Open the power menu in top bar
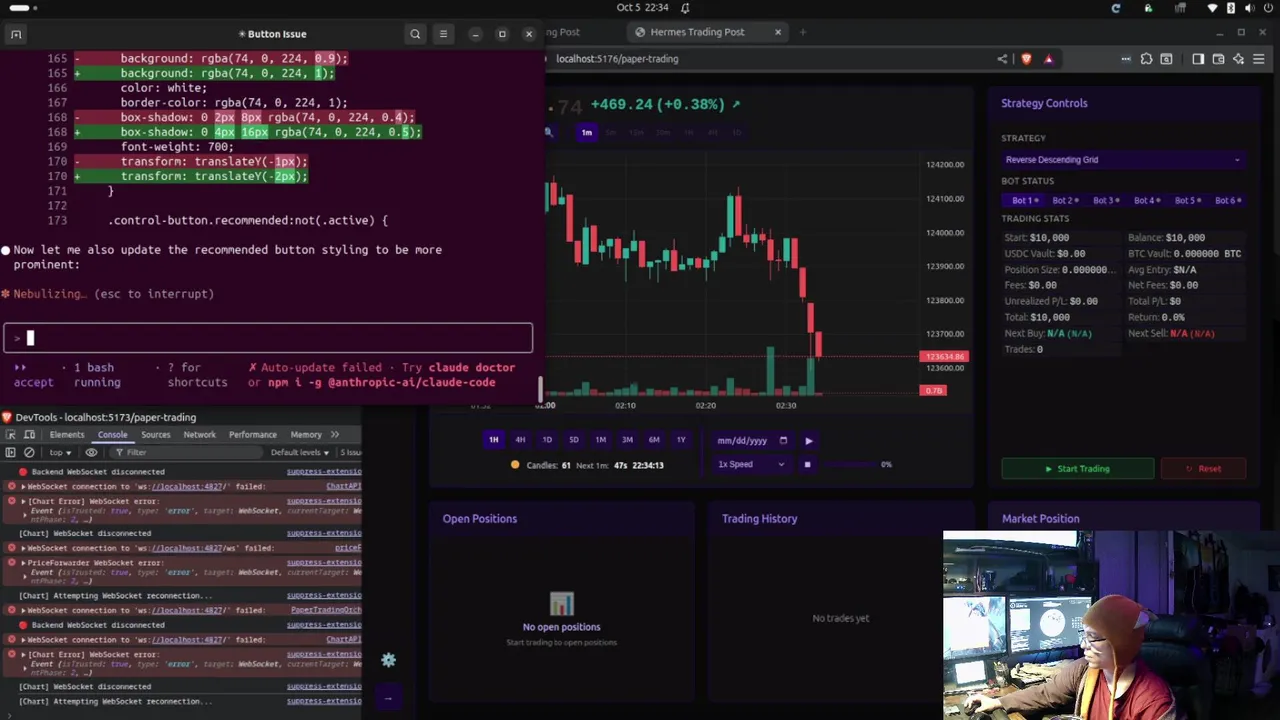Viewport: 1280px width, 720px height. pyautogui.click(x=1267, y=8)
